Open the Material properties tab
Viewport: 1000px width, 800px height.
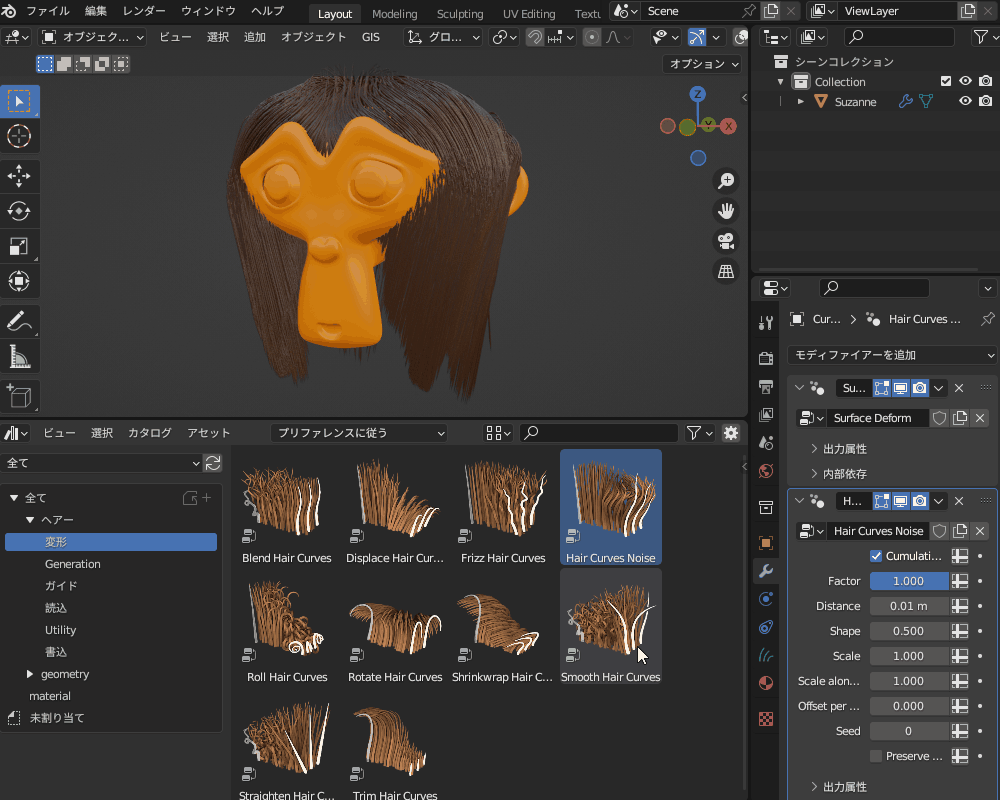tap(766, 683)
